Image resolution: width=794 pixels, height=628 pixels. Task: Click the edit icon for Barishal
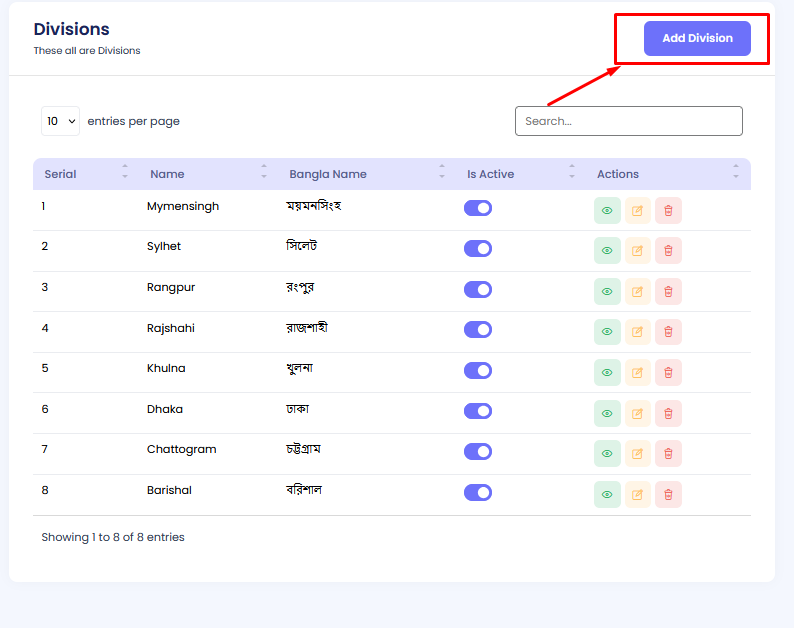pyautogui.click(x=637, y=494)
